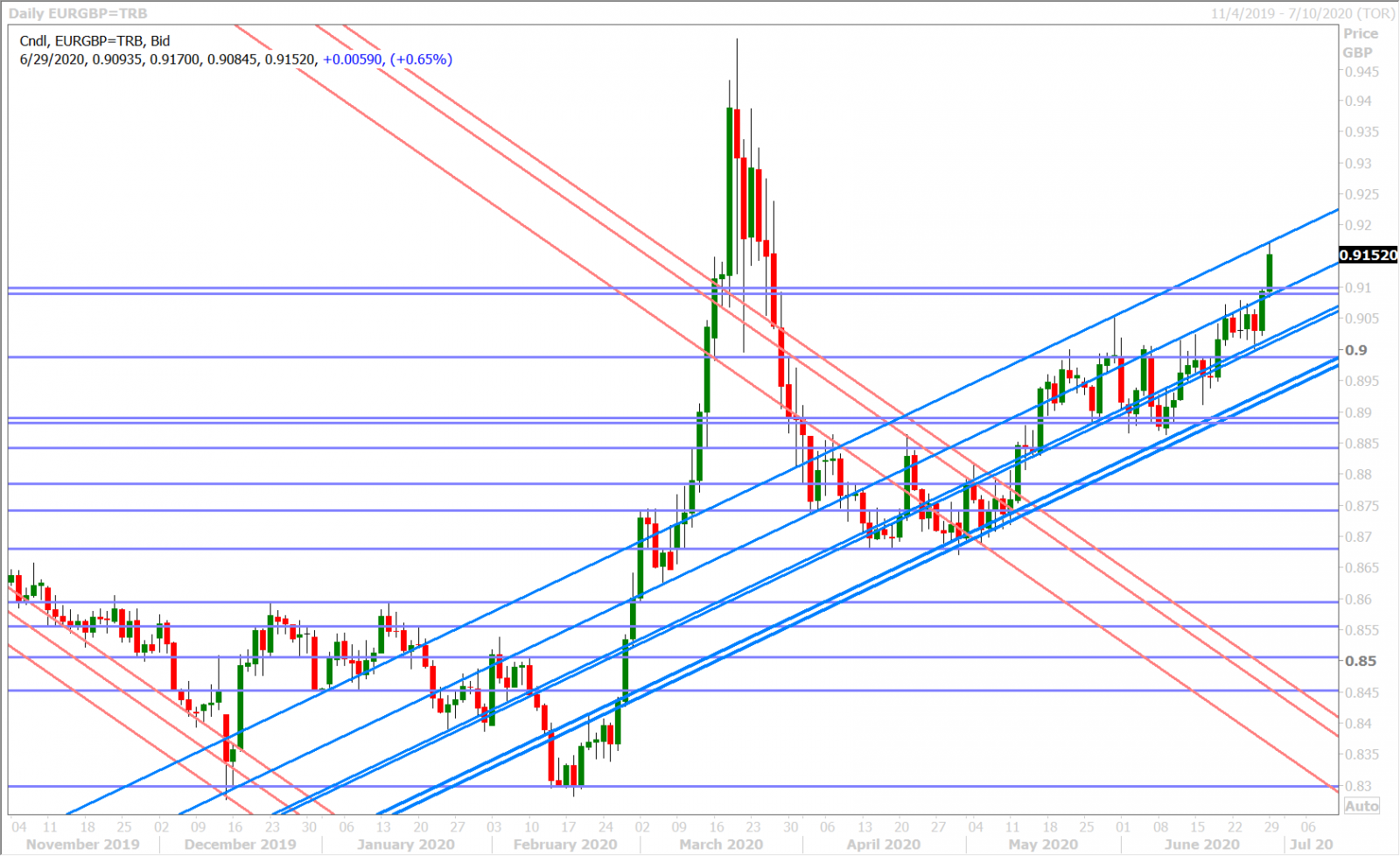The height and width of the screenshot is (856, 1400).
Task: Click the 0.88 price axis label
Action: click(1358, 474)
